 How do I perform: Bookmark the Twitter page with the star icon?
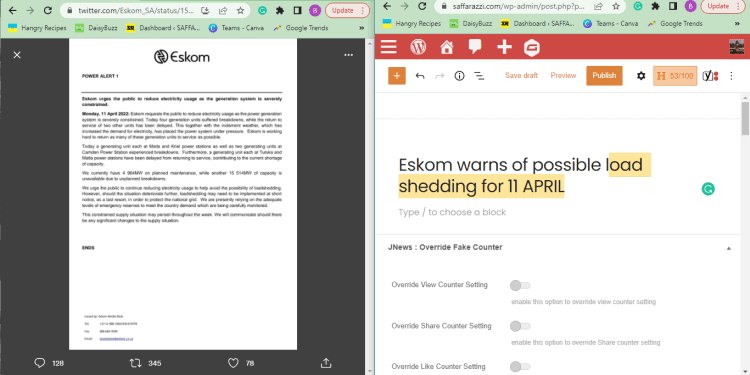(240, 10)
